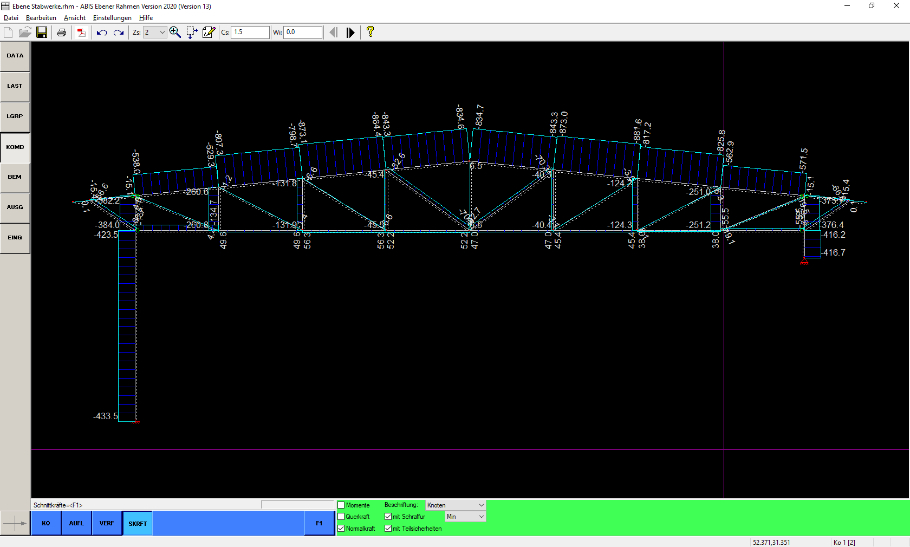Click the value -433.5 at column base
Screen dimensions: 910x547
coord(106,416)
